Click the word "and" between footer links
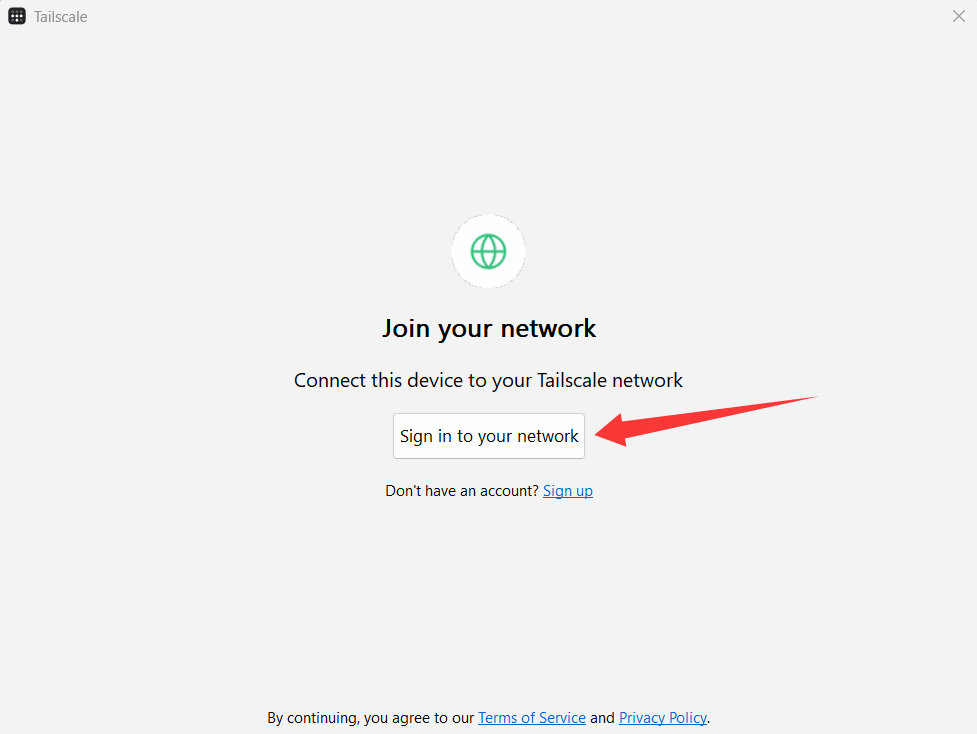Viewport: 977px width, 734px height. tap(602, 718)
